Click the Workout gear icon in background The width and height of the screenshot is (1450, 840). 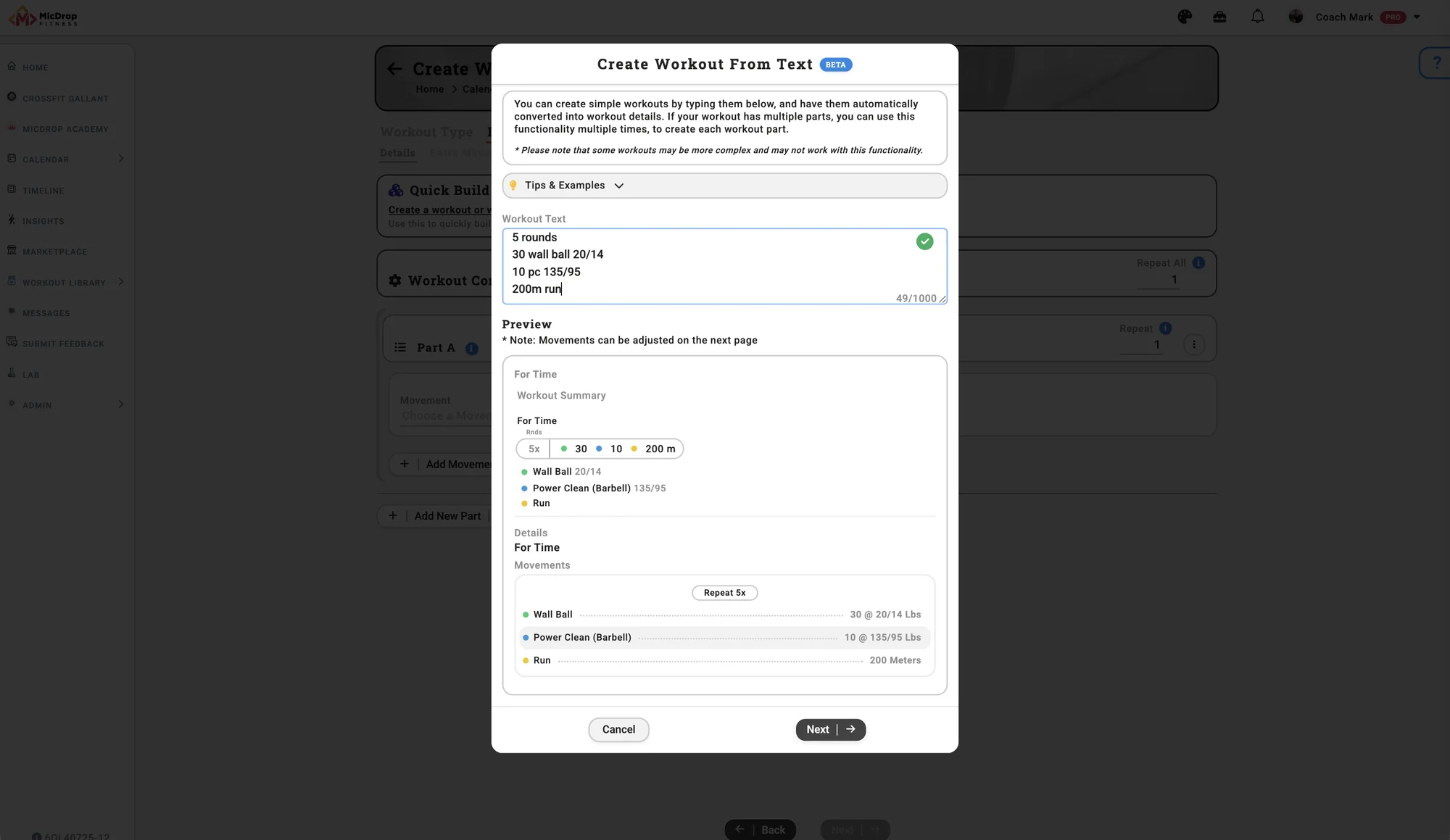pyautogui.click(x=395, y=280)
